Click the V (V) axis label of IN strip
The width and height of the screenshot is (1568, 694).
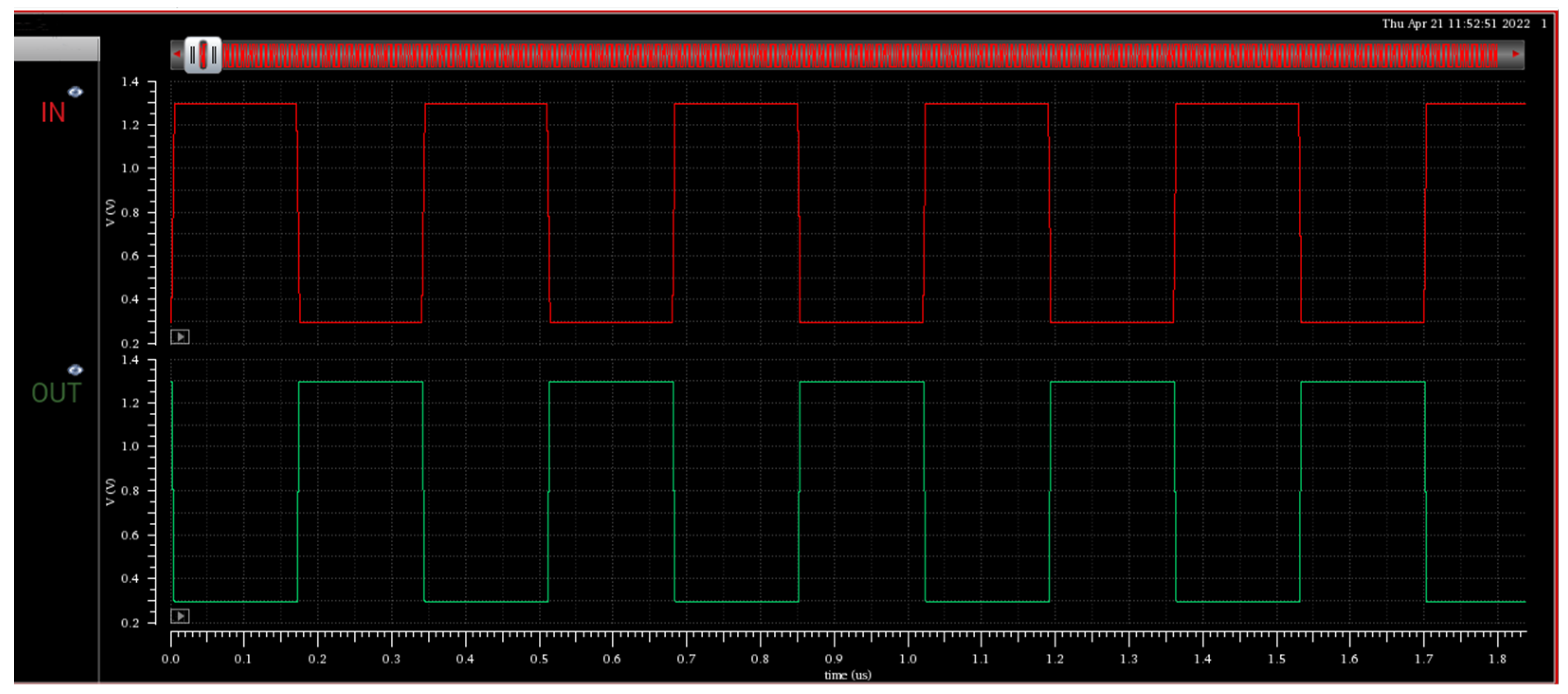click(x=110, y=212)
